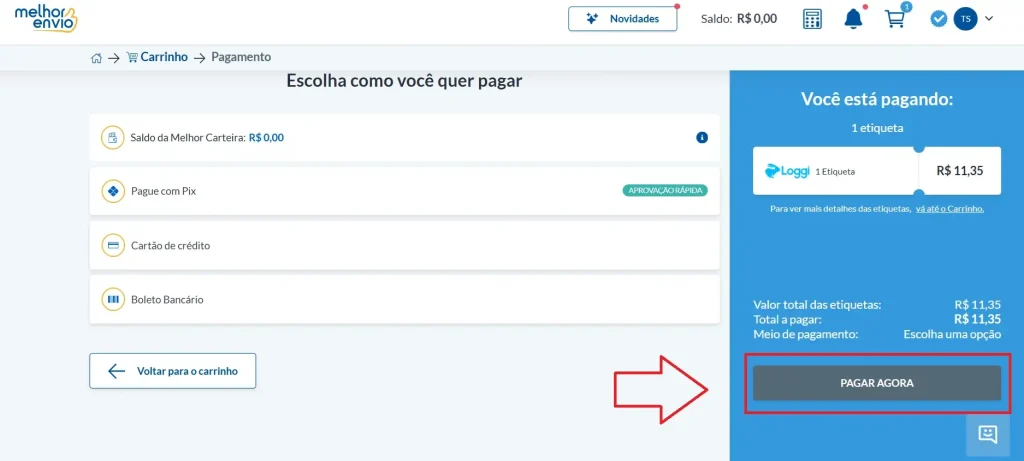
Task: Open the shopping cart icon
Action: (894, 19)
